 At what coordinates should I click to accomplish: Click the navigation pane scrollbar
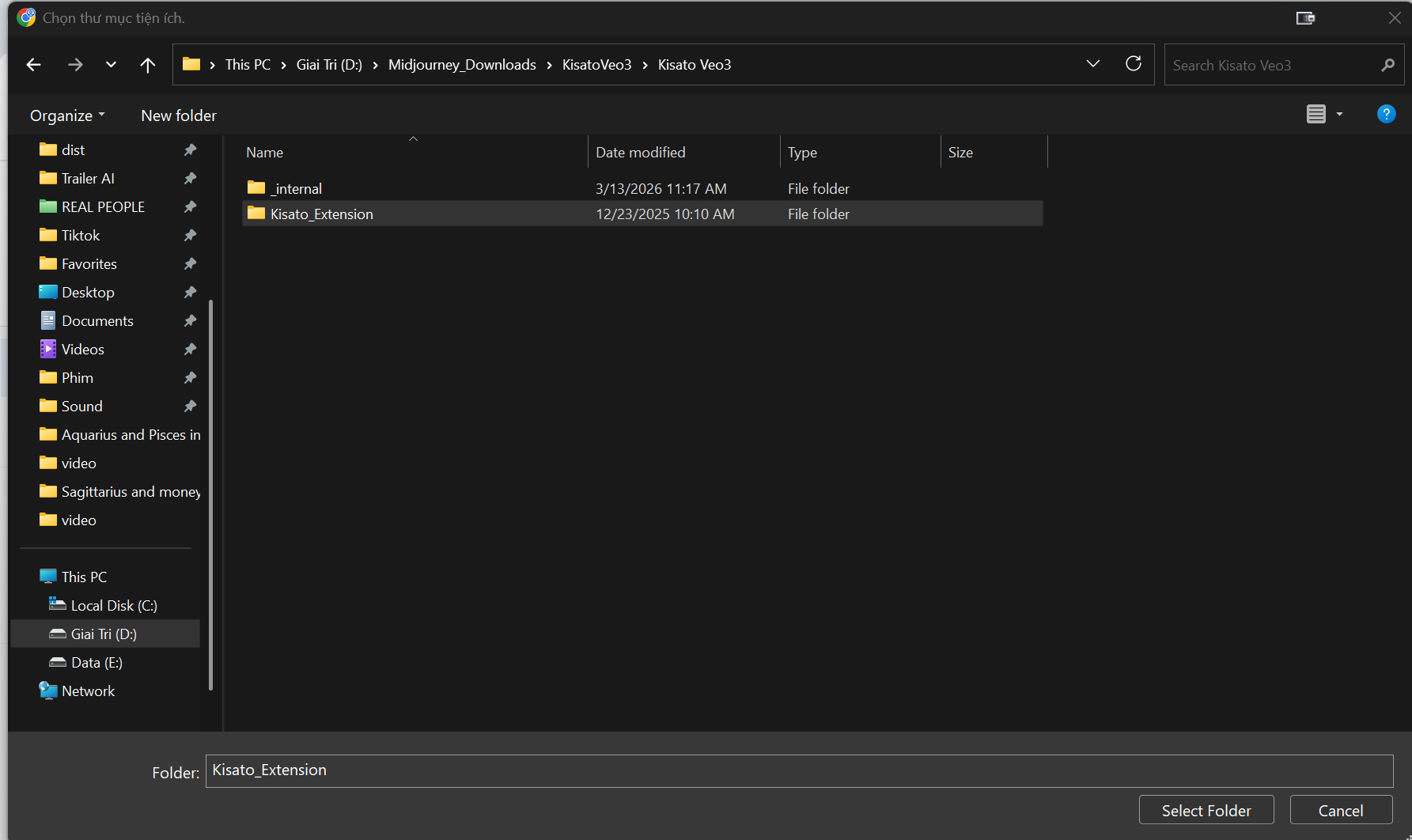tap(210, 494)
